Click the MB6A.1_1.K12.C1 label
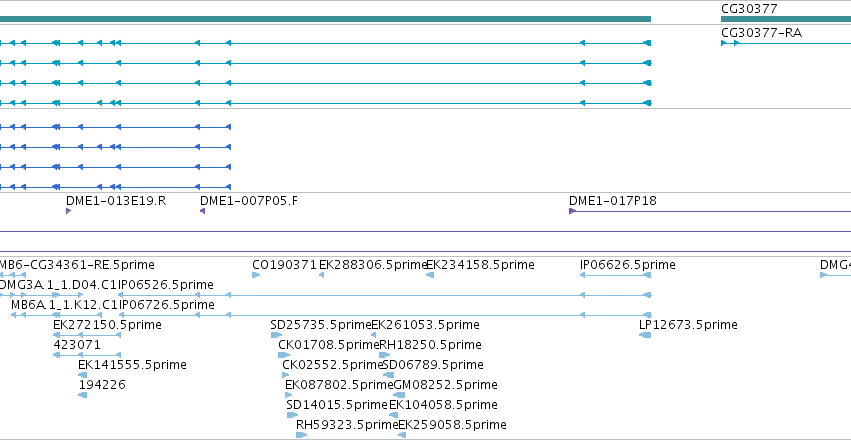 coord(64,305)
